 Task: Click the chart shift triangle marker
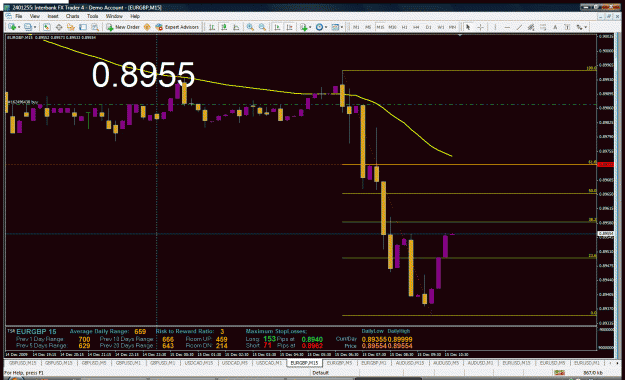(460, 35)
